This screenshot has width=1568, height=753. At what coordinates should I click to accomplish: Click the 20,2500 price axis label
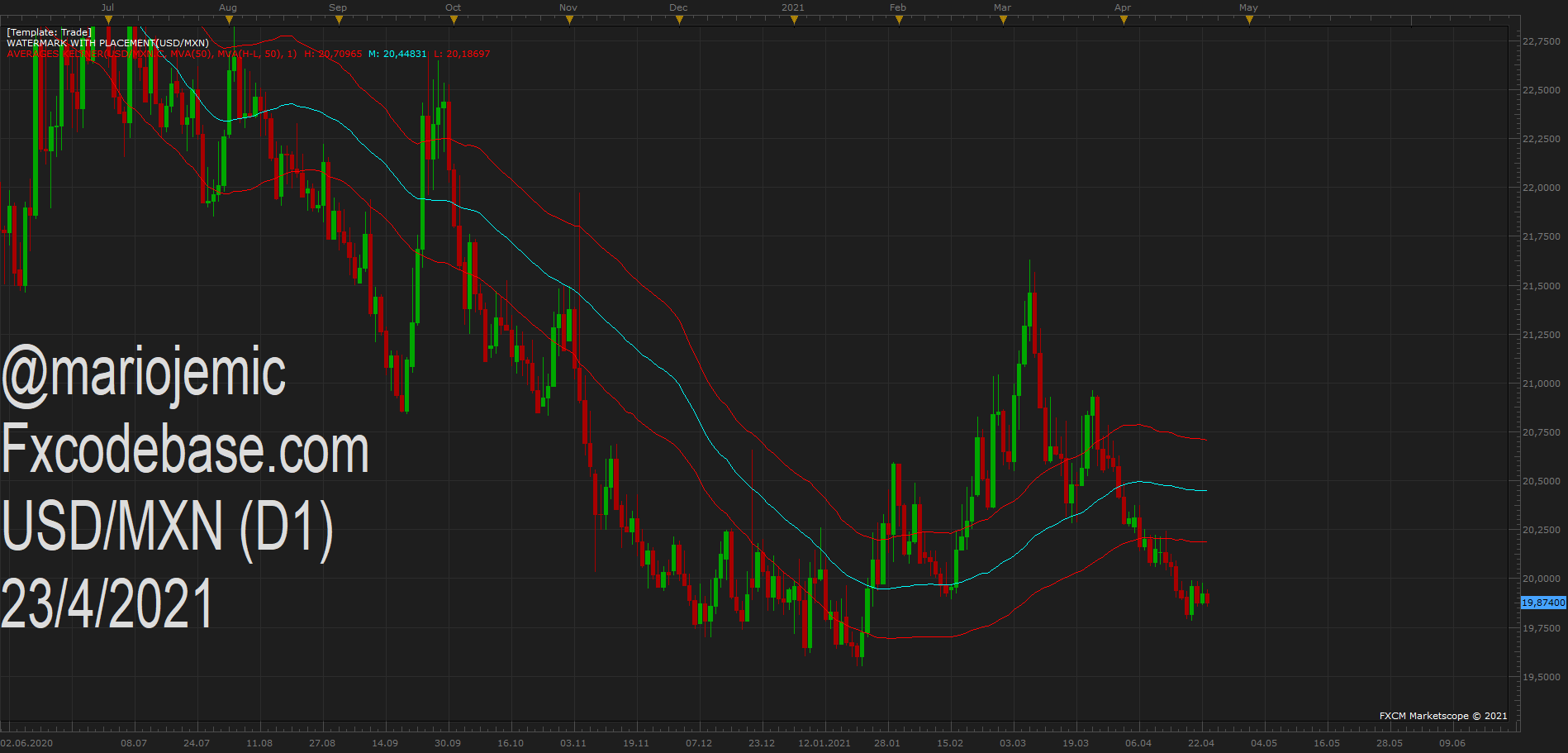tap(1542, 530)
